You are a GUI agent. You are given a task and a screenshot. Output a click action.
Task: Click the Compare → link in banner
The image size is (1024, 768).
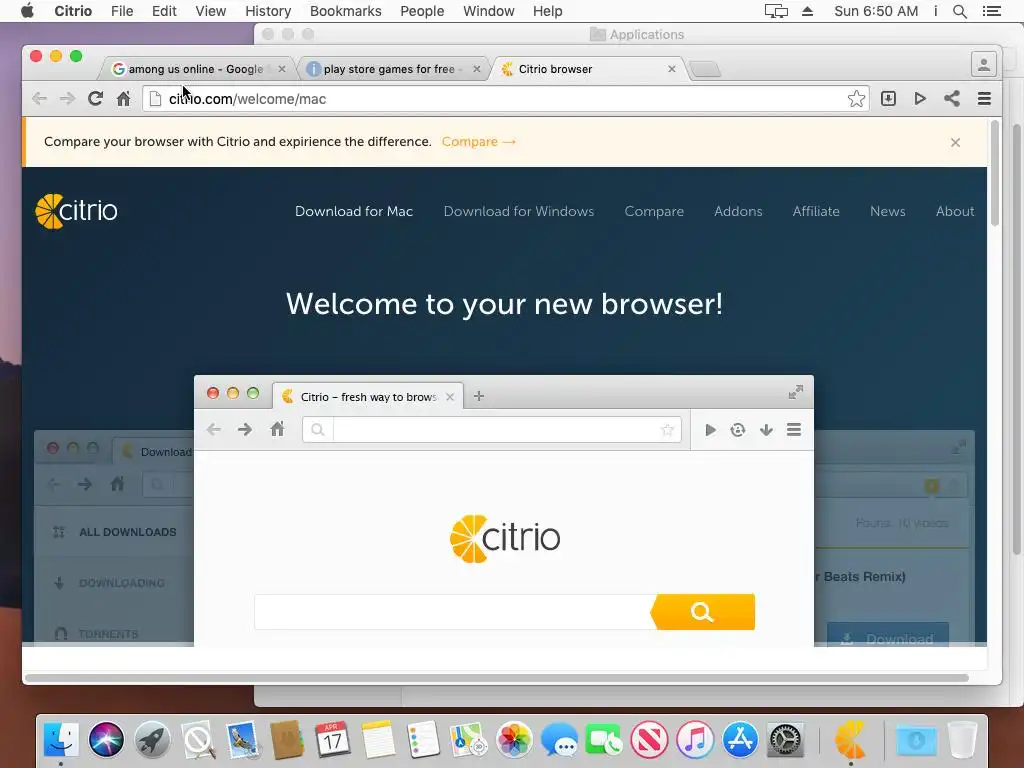point(479,142)
